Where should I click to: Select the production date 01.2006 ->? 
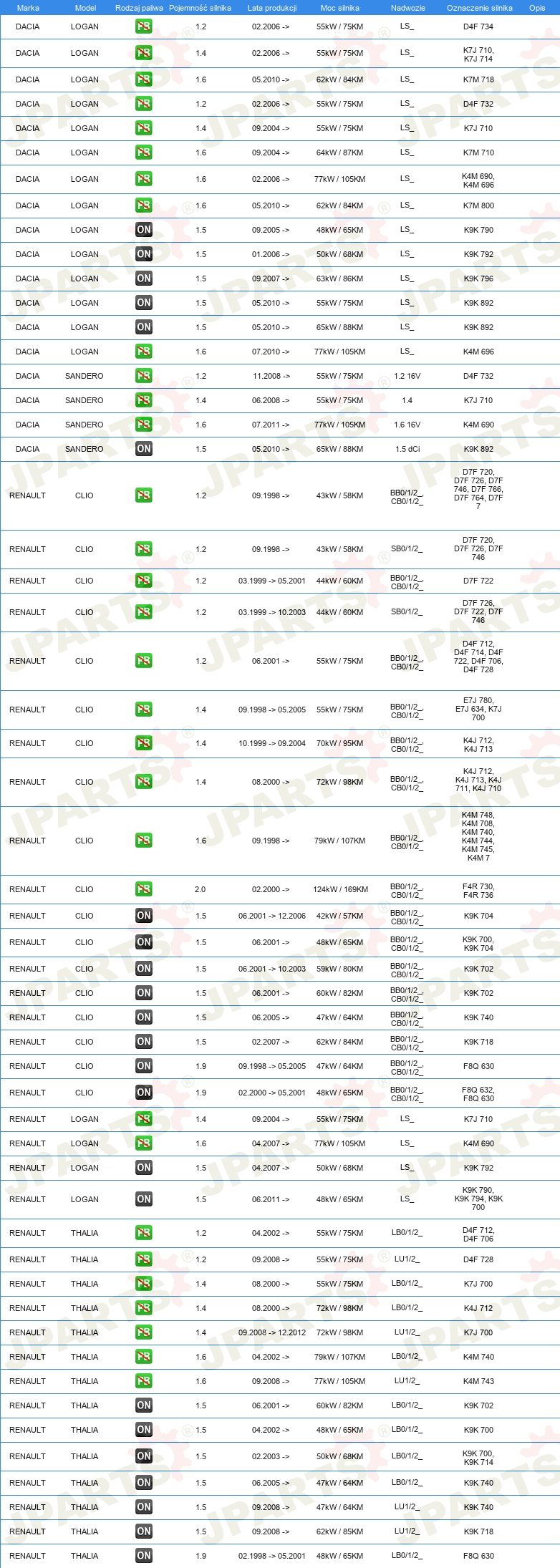(x=271, y=254)
